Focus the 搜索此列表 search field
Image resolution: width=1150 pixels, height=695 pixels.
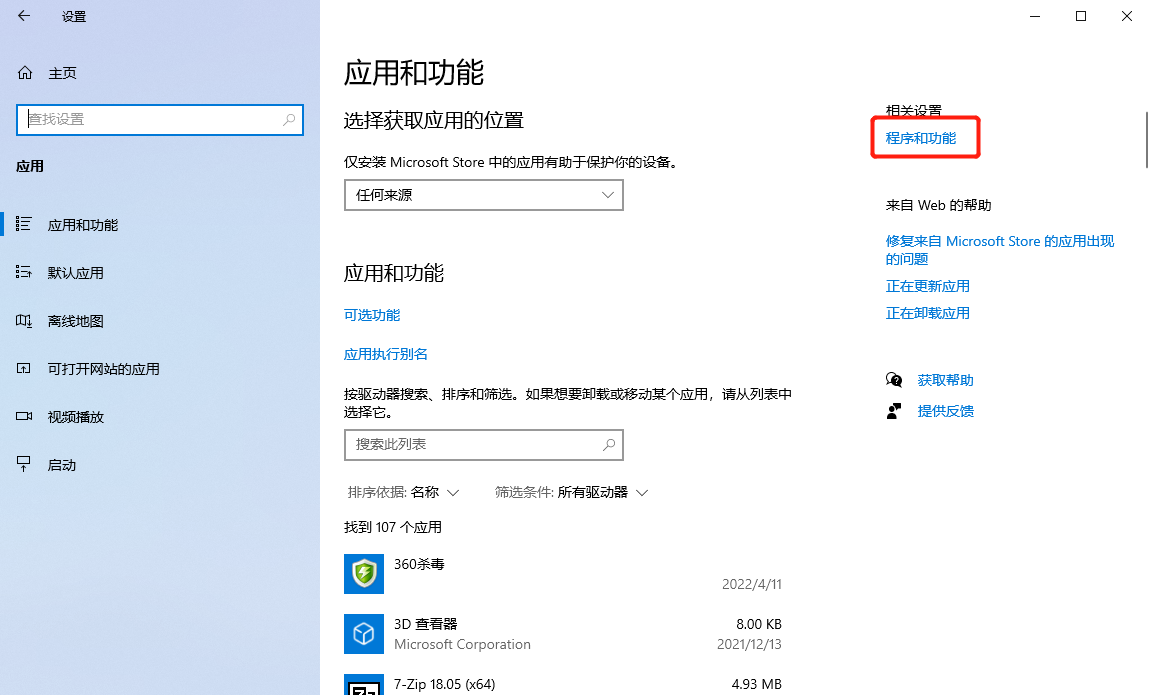[484, 445]
